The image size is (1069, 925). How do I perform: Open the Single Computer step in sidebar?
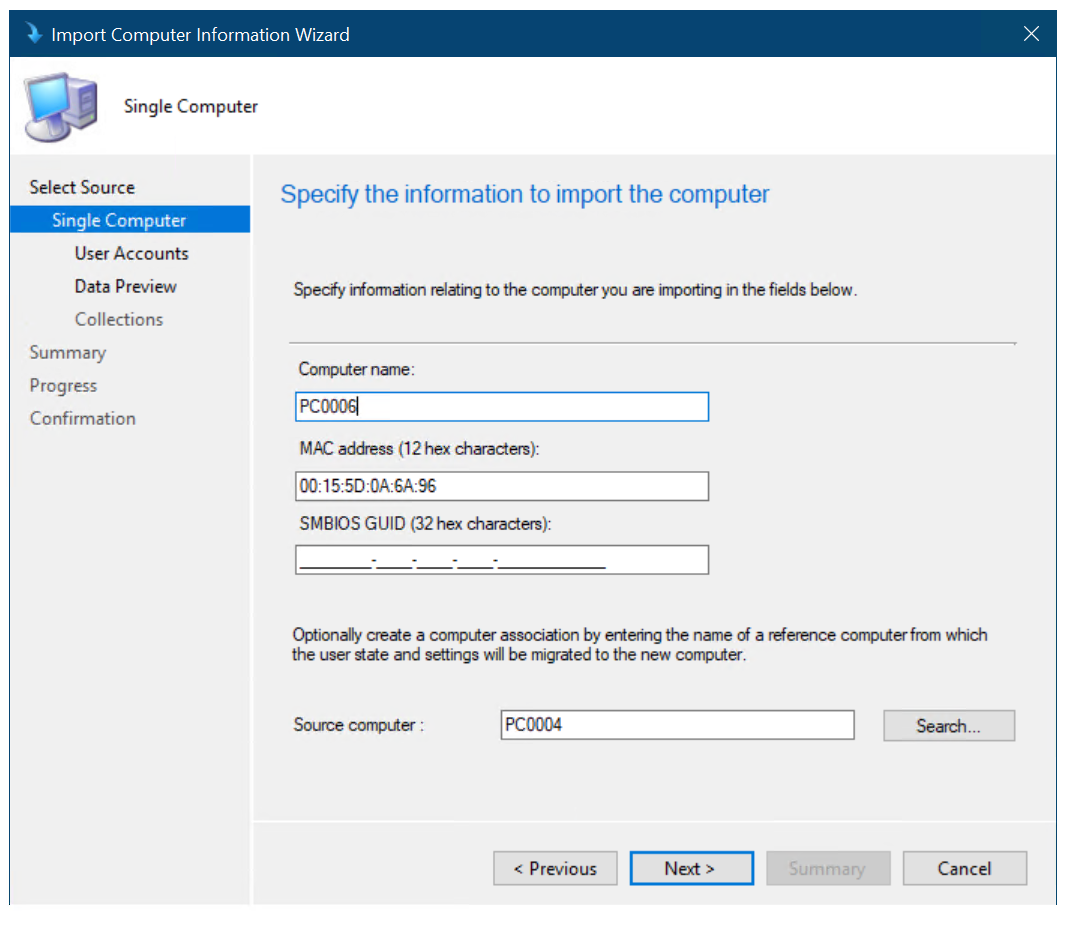tap(119, 220)
